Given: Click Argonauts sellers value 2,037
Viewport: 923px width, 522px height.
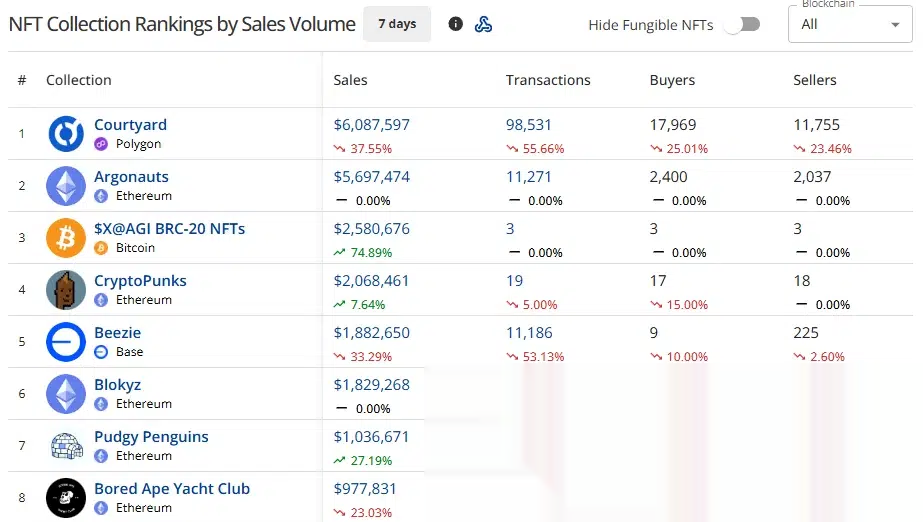Looking at the screenshot, I should tap(812, 177).
